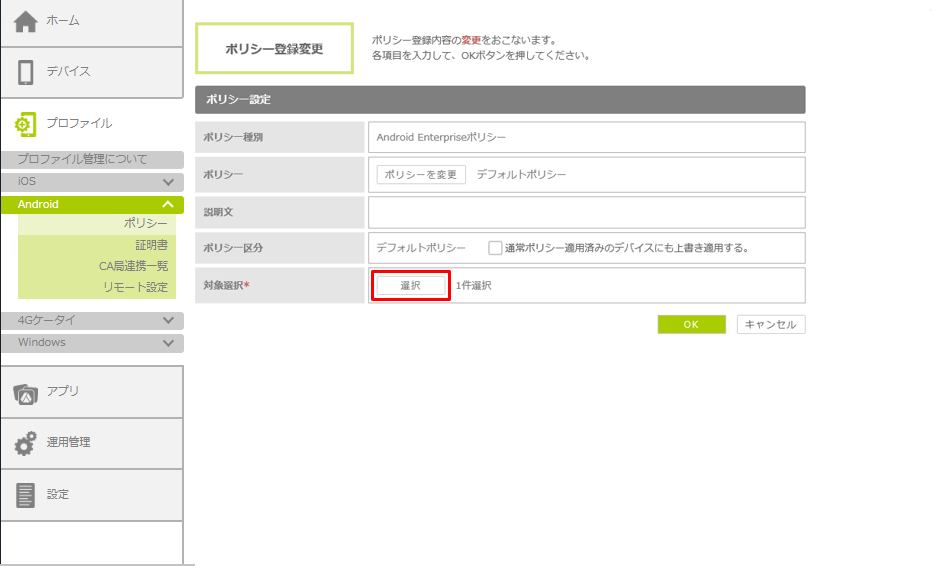The height and width of the screenshot is (566, 933).
Task: Click the キャンセル button
Action: click(771, 325)
